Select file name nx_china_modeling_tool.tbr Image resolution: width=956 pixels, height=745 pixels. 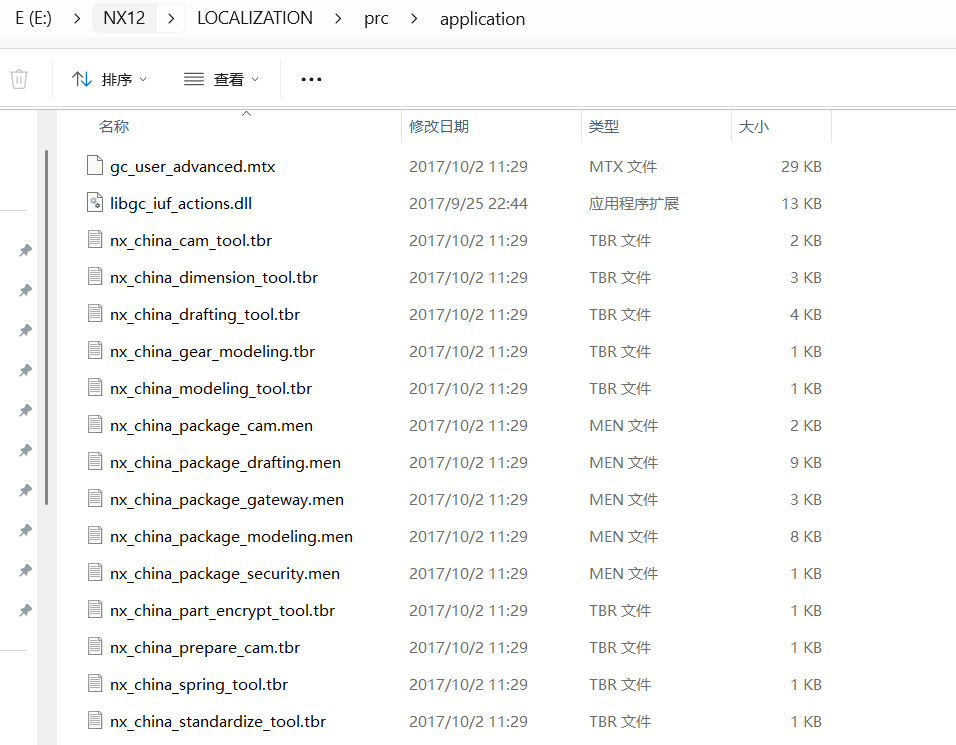pos(211,389)
